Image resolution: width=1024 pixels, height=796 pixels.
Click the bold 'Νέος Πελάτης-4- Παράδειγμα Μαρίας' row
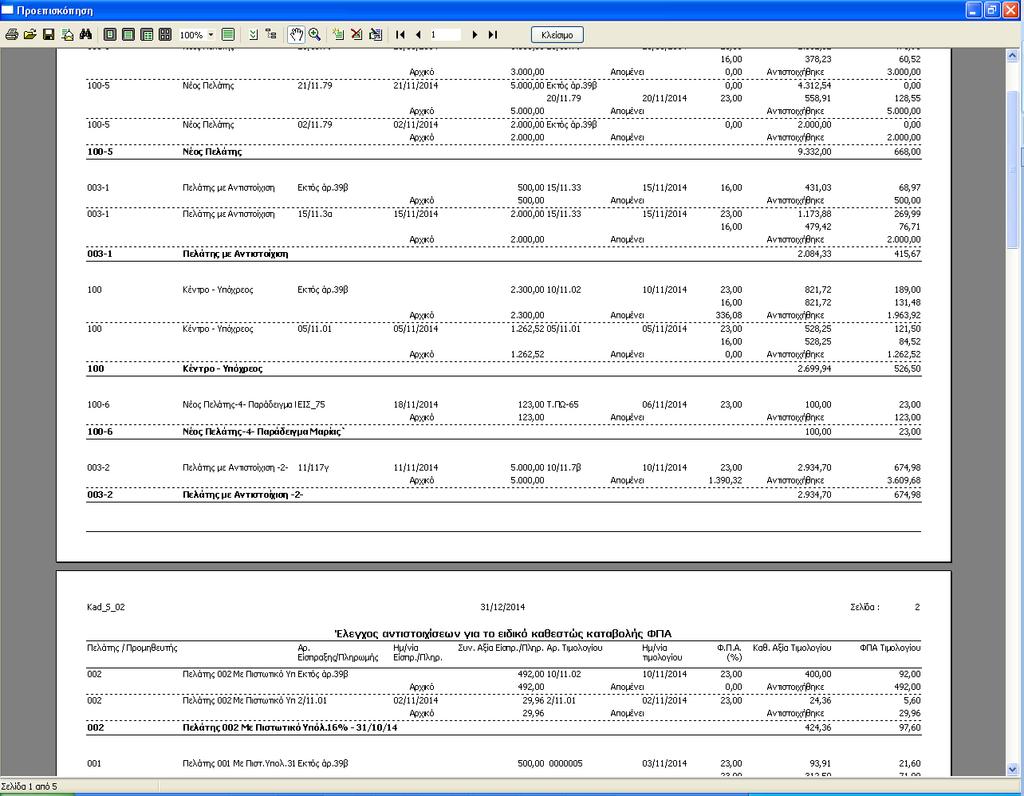504,432
